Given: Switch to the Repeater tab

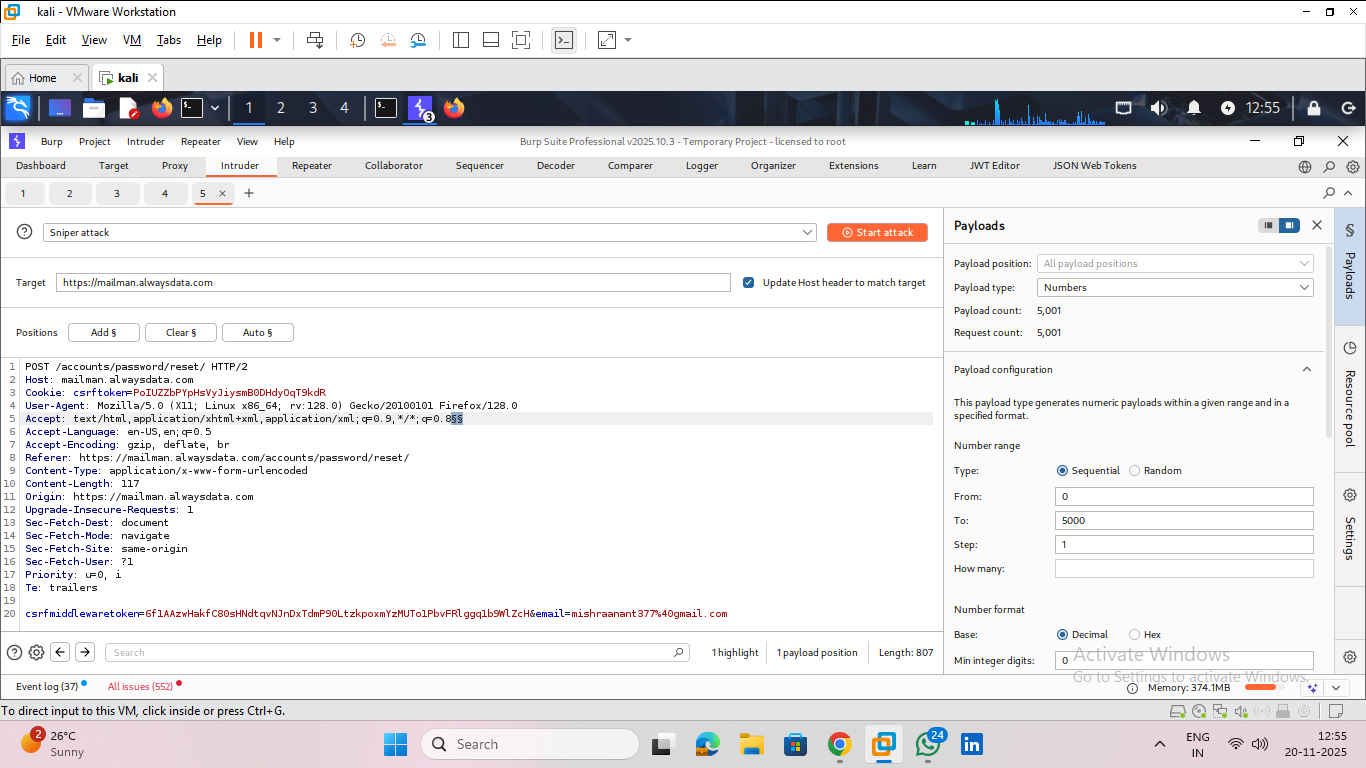Looking at the screenshot, I should tap(311, 166).
